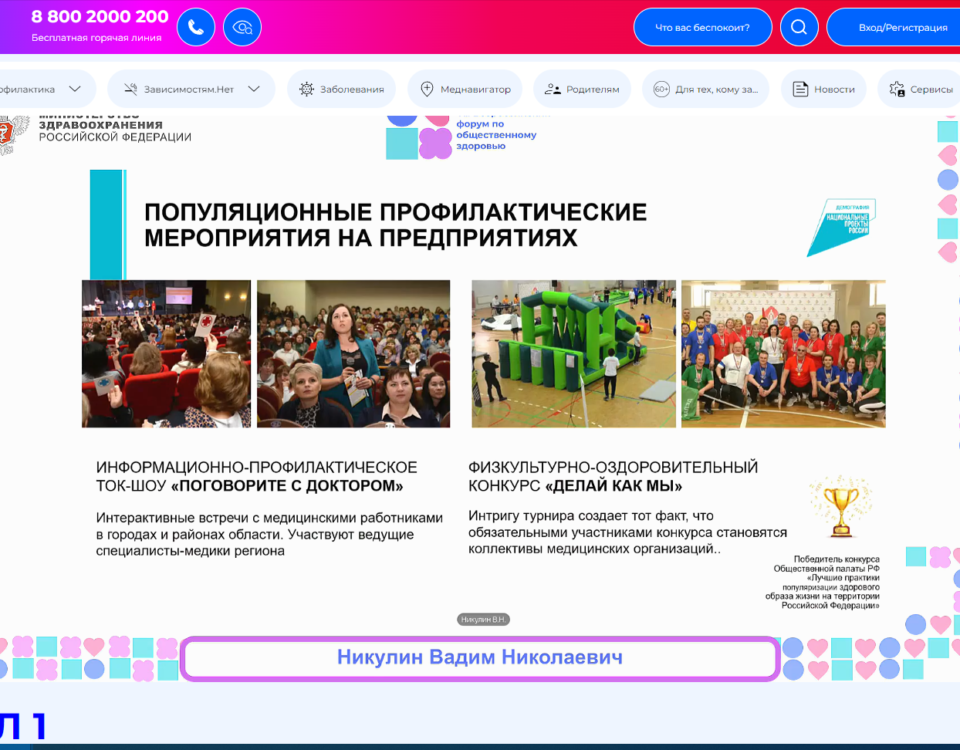The image size is (960, 750).
Task: Click the '«Поговорите с доктором»' heading
Action: pyautogui.click(x=287, y=486)
